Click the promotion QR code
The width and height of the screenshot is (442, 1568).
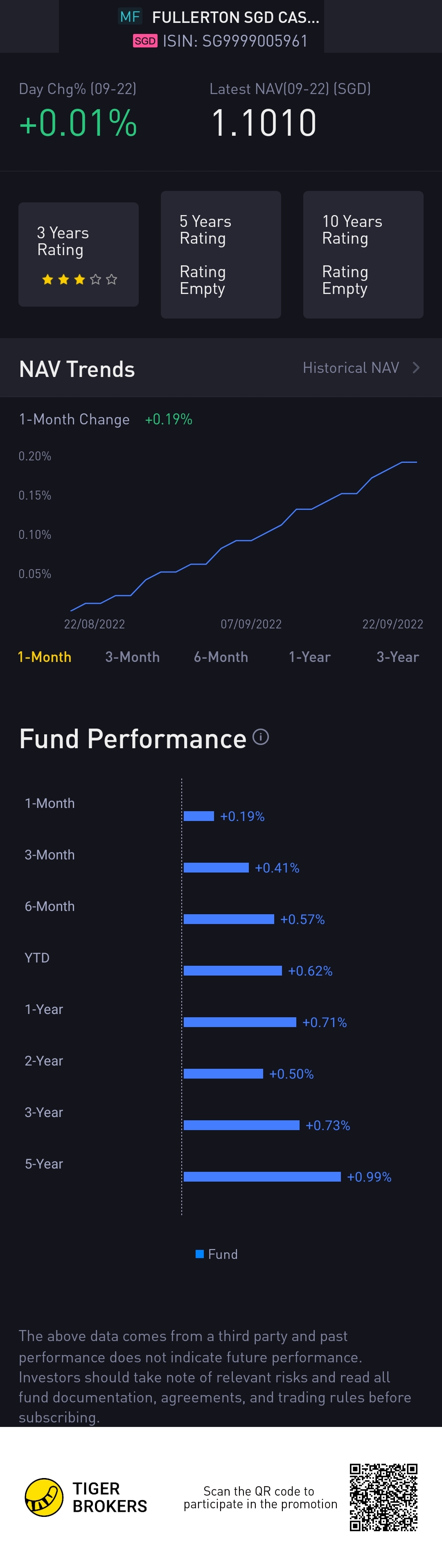pyautogui.click(x=383, y=1497)
